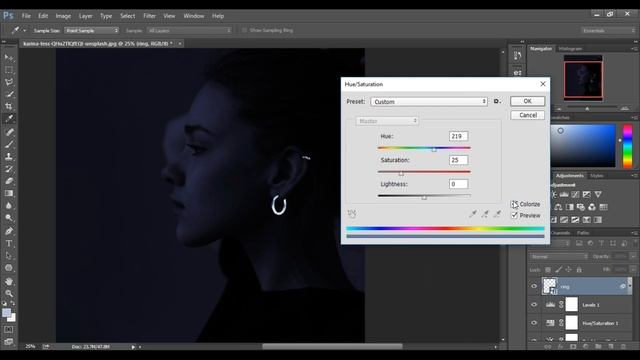The width and height of the screenshot is (640, 360).
Task: Hide the Levels 1 layer
Action: [534, 304]
